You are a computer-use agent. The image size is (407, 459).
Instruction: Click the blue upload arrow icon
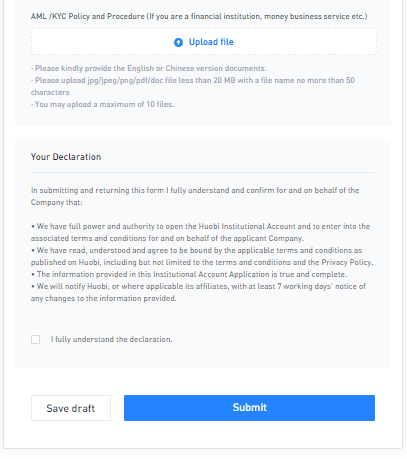click(x=178, y=42)
